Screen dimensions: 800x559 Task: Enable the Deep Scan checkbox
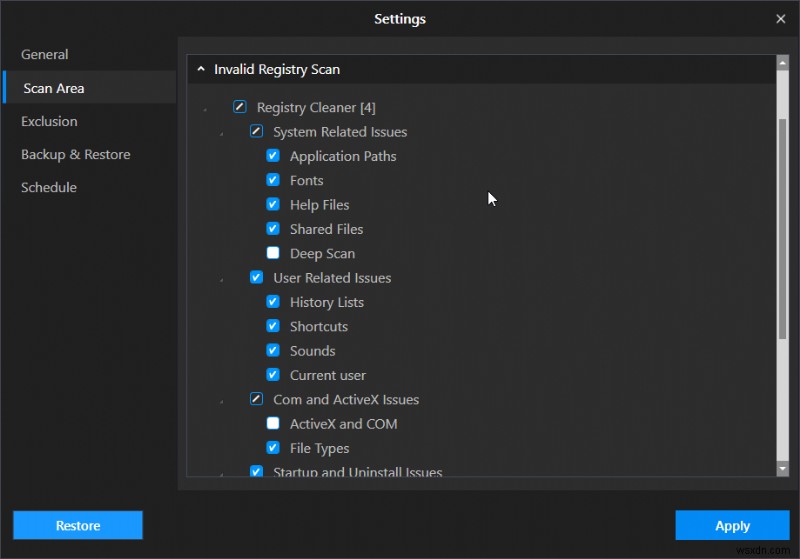273,253
